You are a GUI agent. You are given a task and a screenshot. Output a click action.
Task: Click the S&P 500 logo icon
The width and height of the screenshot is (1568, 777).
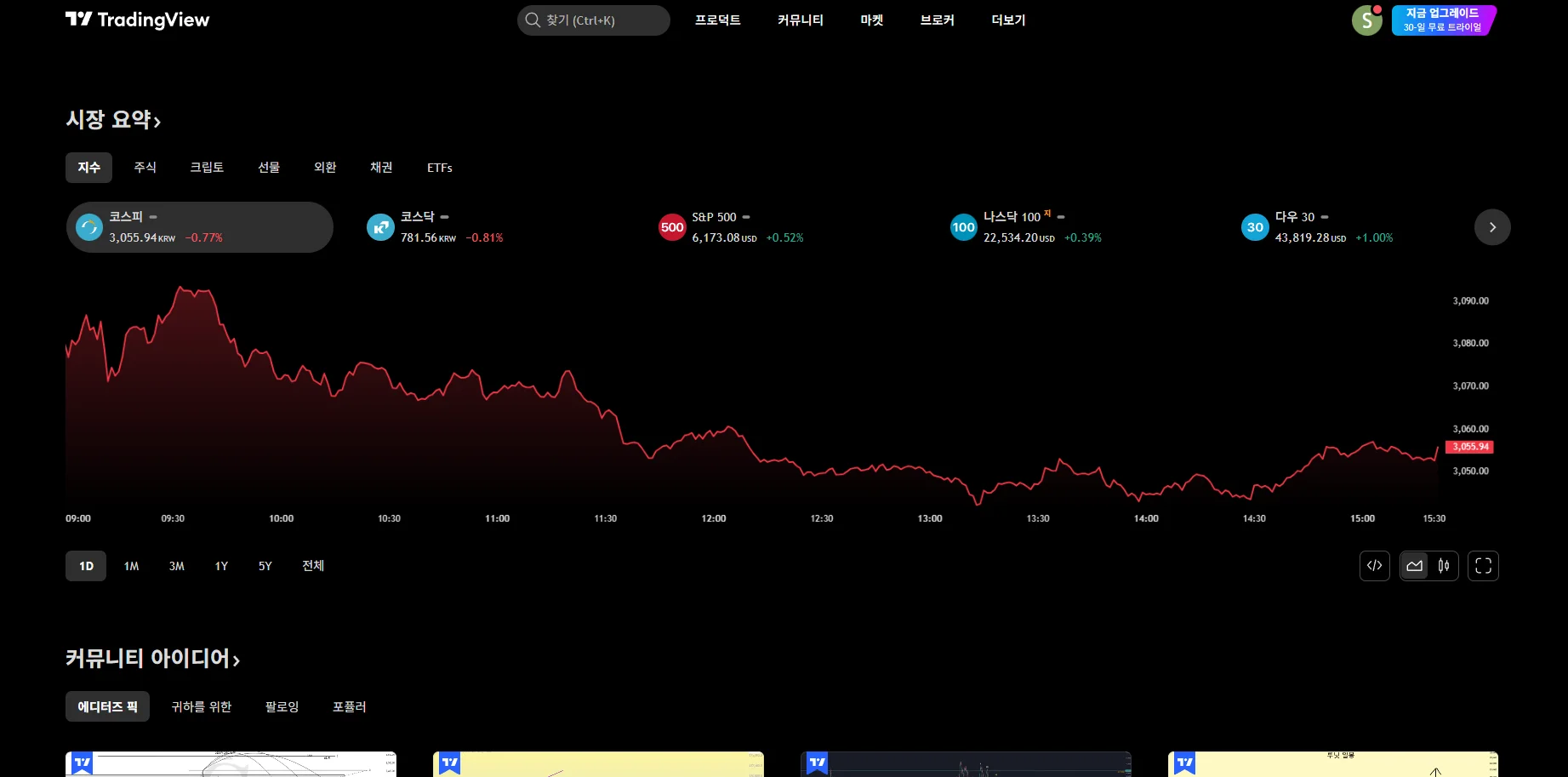(x=672, y=227)
